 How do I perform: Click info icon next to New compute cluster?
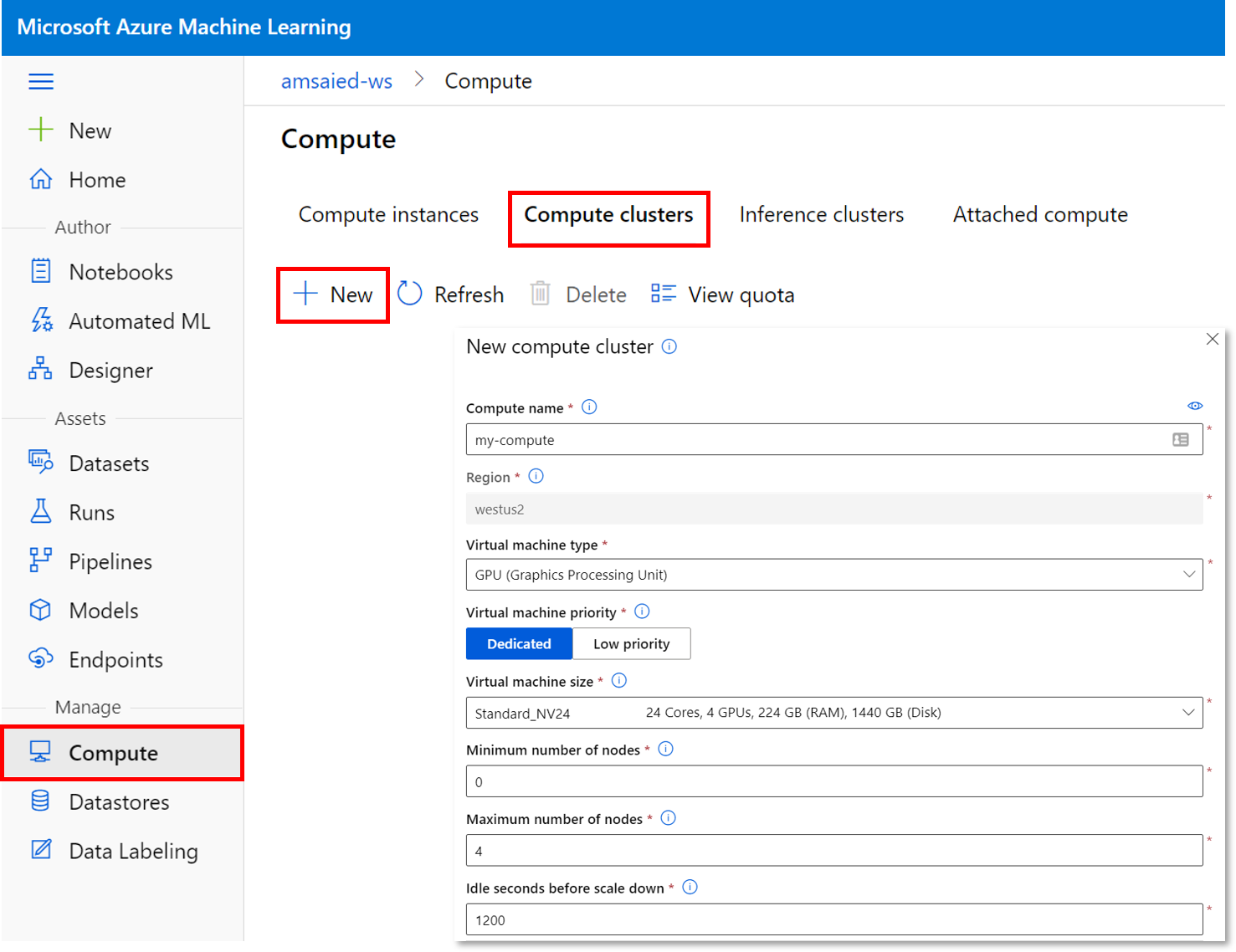click(x=669, y=346)
